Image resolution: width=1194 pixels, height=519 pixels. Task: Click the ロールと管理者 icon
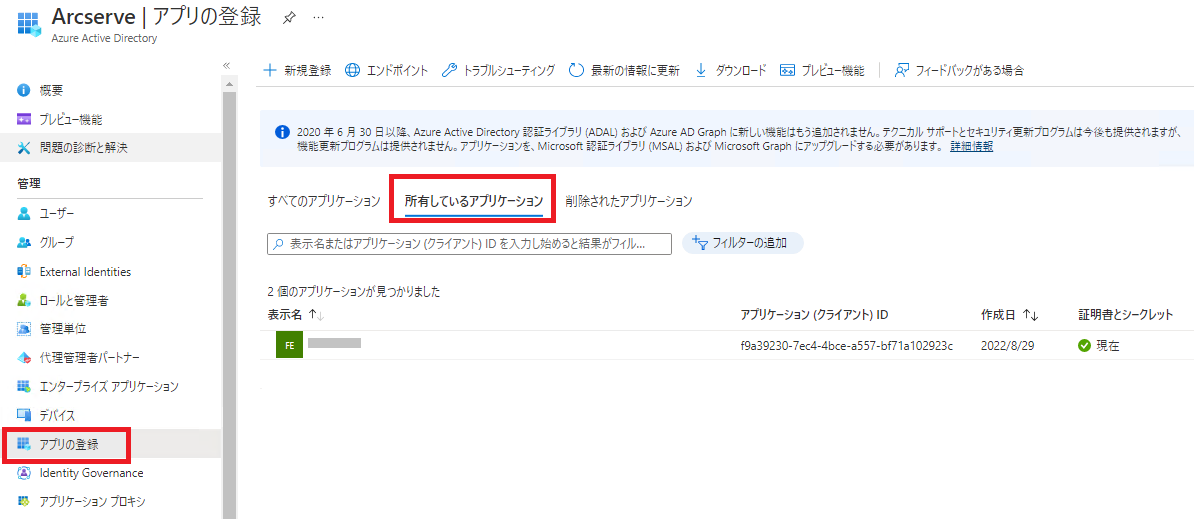24,301
